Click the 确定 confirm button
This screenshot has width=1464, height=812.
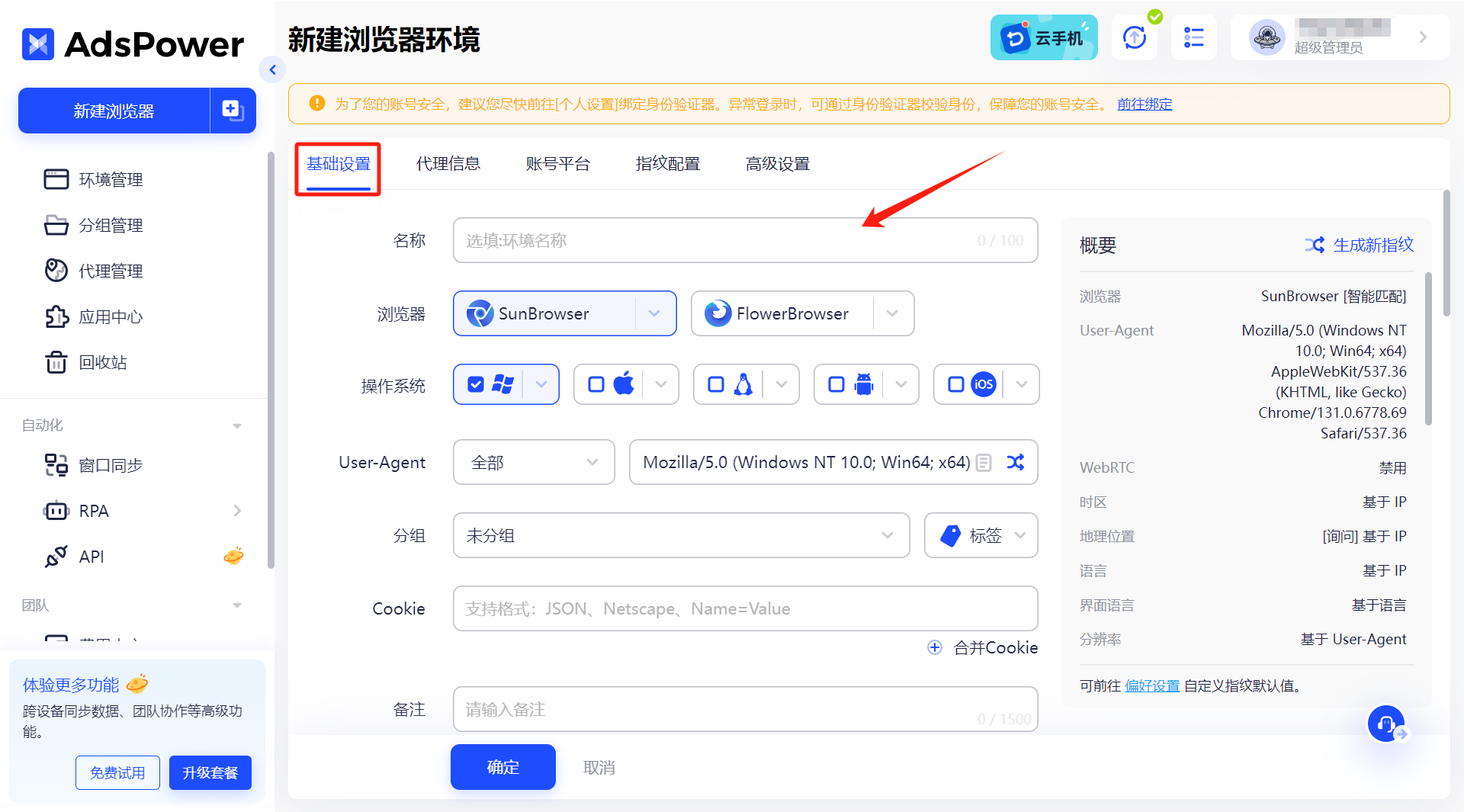coord(502,767)
